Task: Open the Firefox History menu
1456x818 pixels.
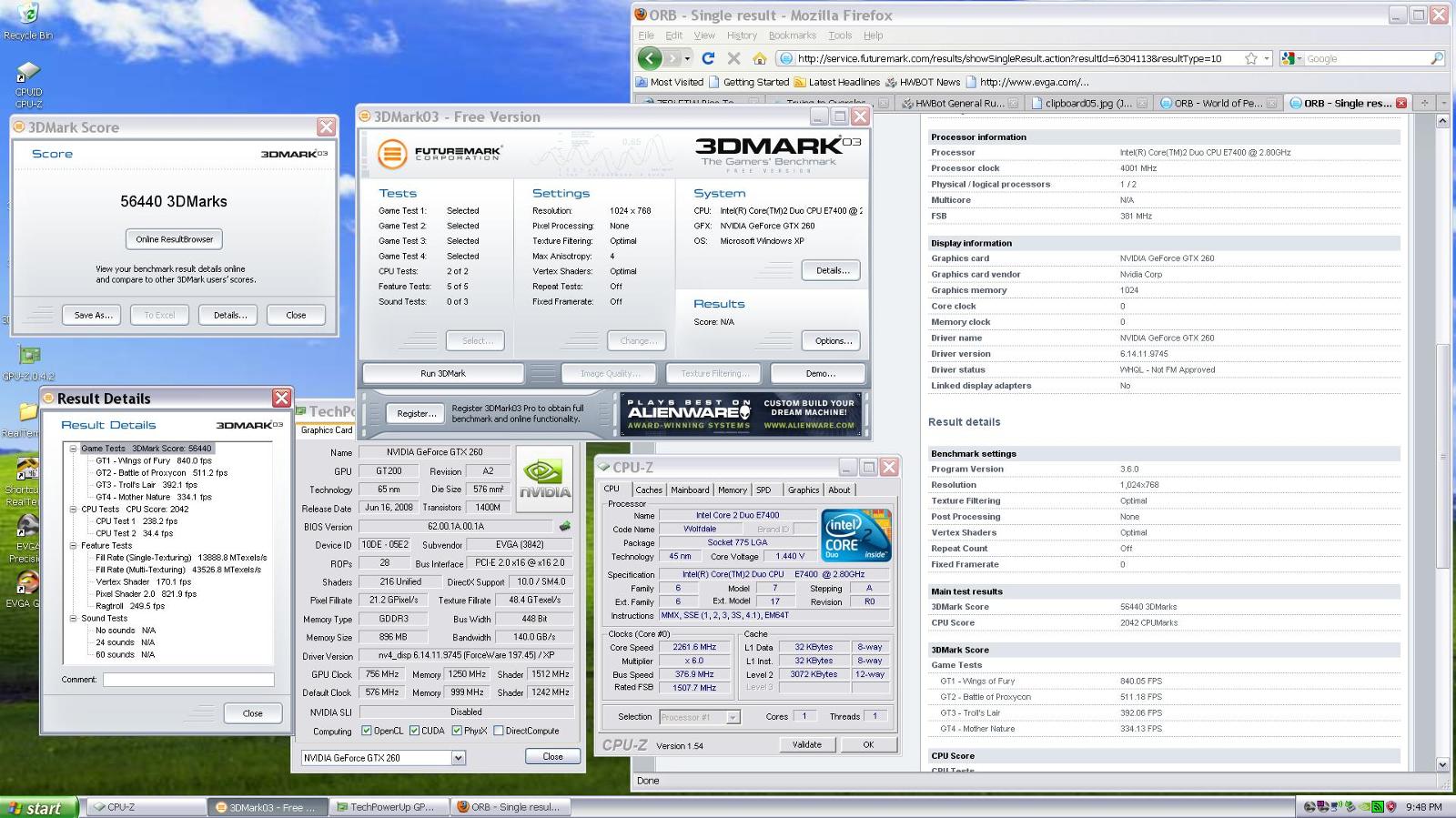Action: (x=742, y=35)
